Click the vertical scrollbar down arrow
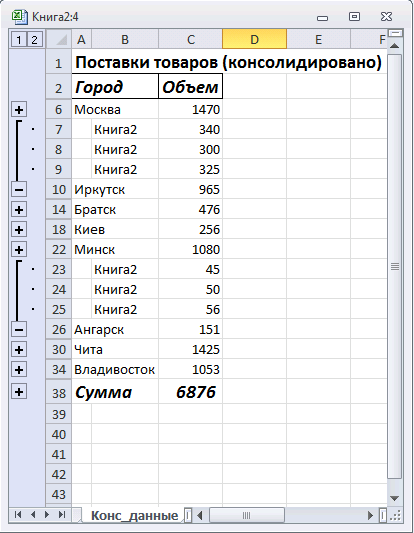414x533 pixels. pos(395,499)
